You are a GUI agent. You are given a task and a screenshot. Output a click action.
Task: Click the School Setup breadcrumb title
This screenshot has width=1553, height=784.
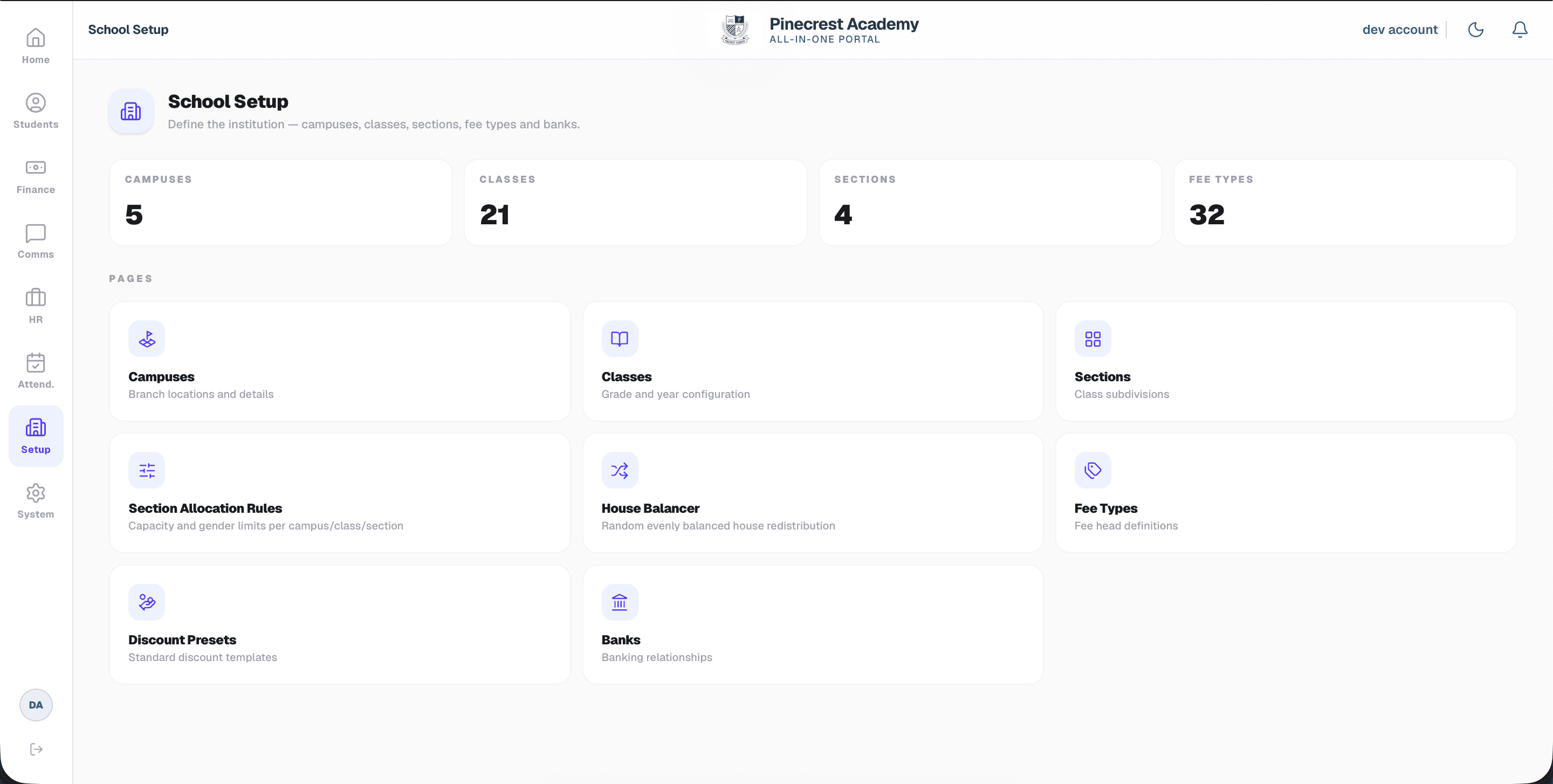(128, 30)
